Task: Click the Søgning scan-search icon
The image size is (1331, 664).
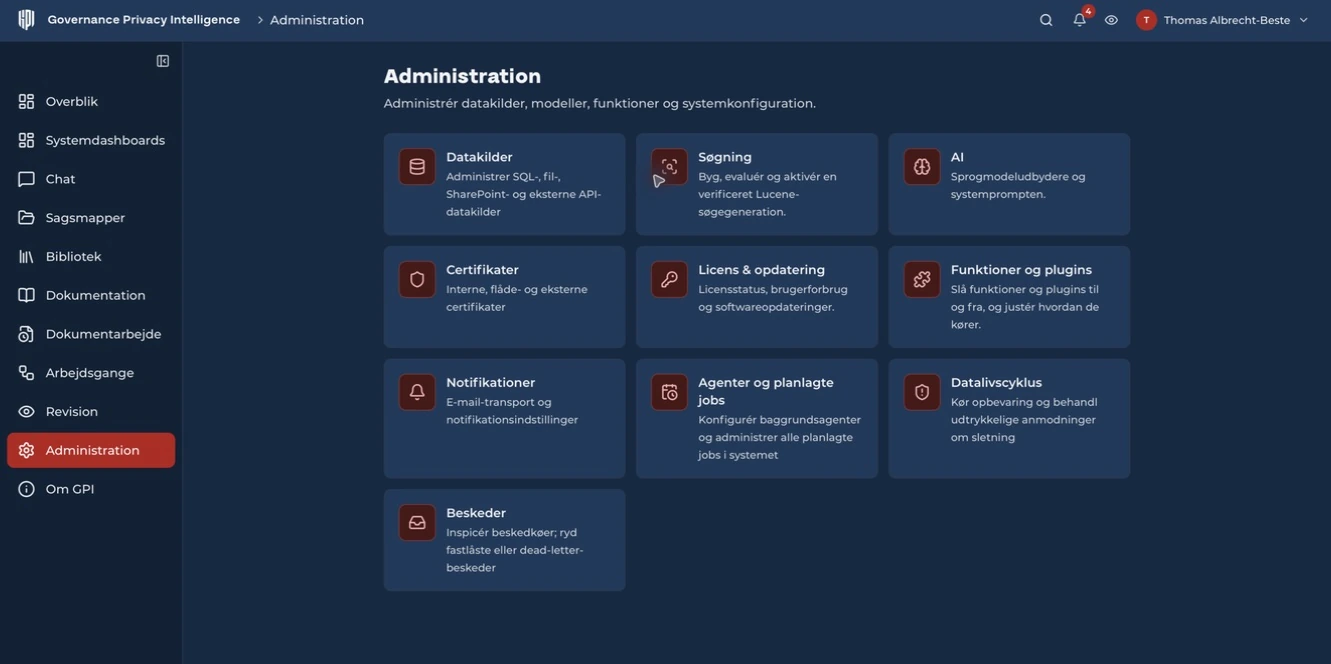Action: (x=669, y=167)
